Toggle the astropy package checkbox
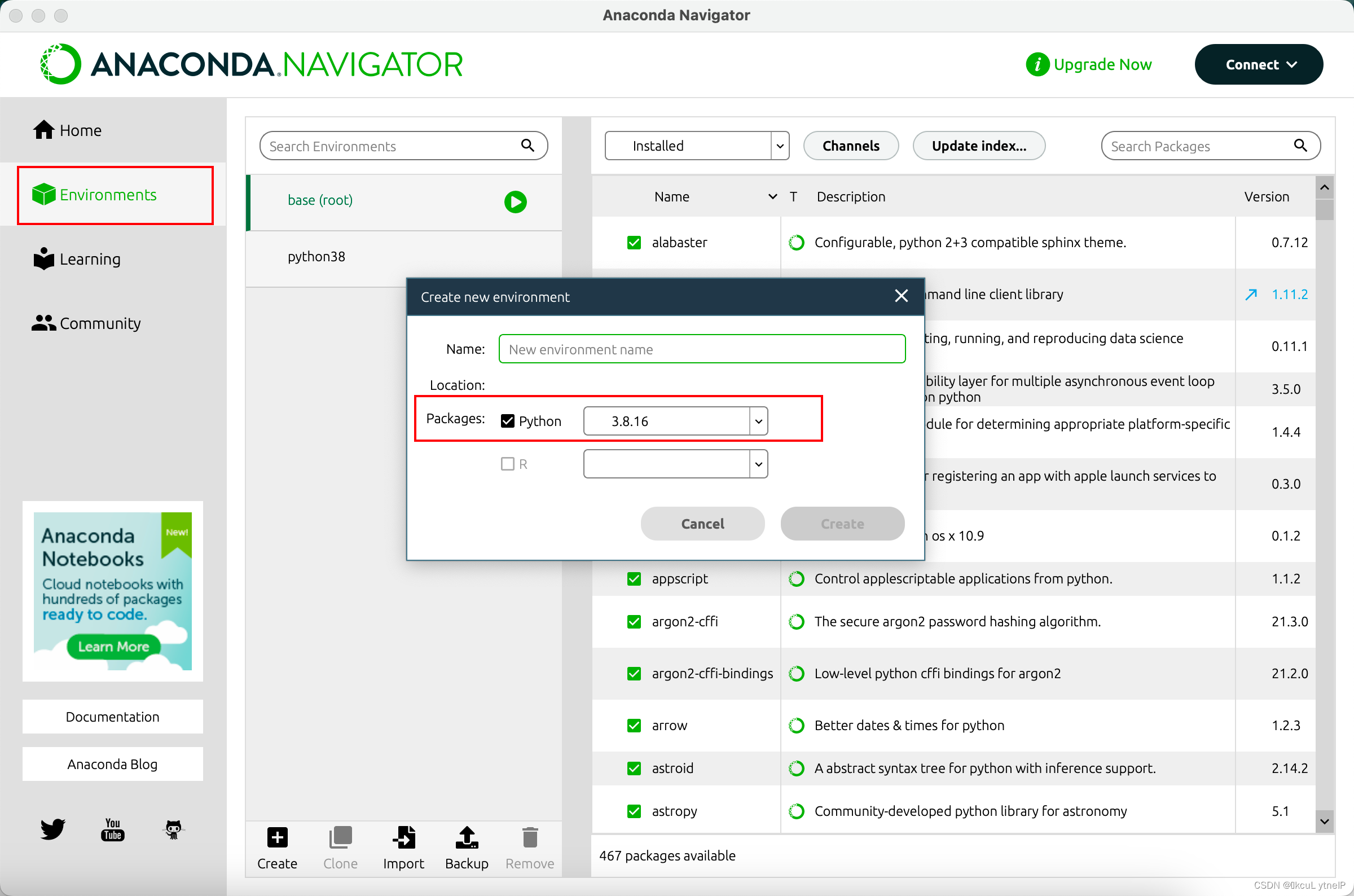The image size is (1354, 896). [634, 811]
